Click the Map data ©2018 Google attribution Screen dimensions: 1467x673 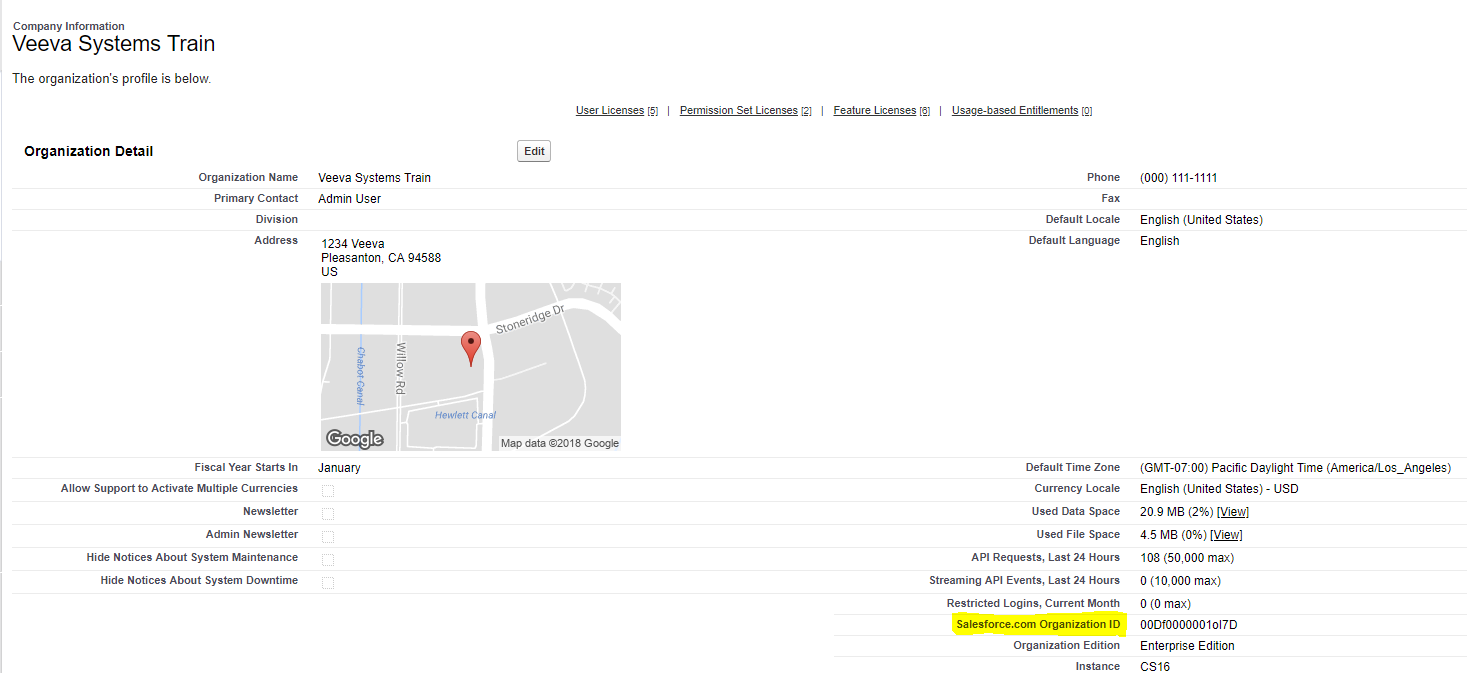tap(559, 443)
